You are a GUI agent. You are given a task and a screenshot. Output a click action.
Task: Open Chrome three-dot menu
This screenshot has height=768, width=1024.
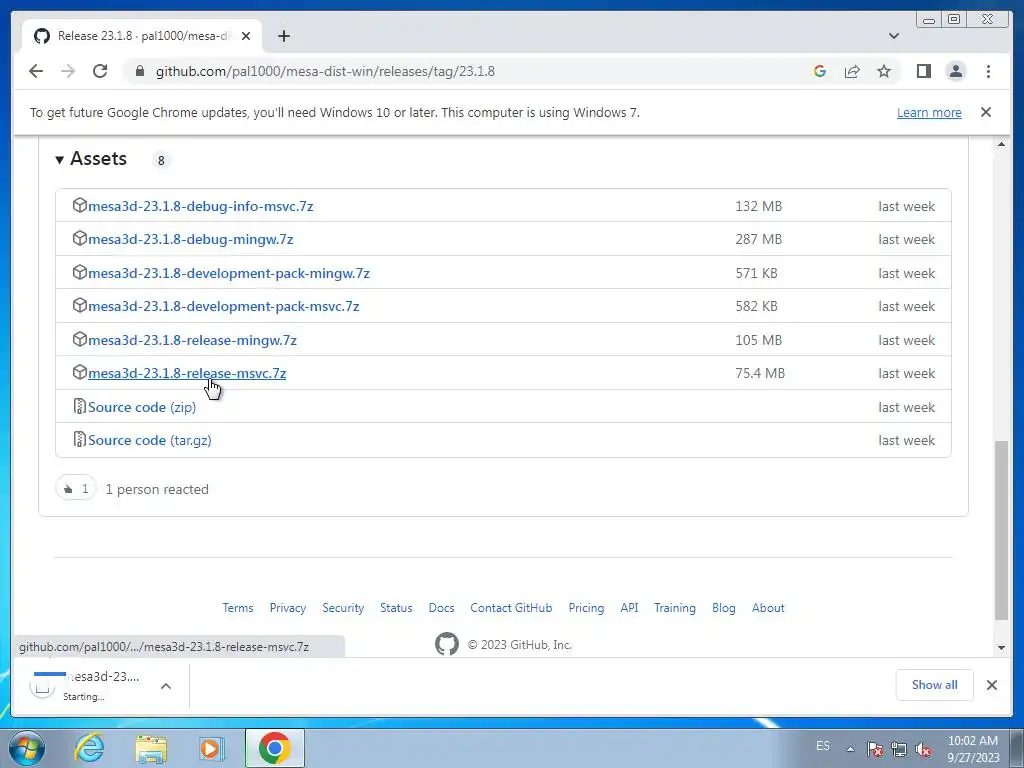pyautogui.click(x=988, y=71)
